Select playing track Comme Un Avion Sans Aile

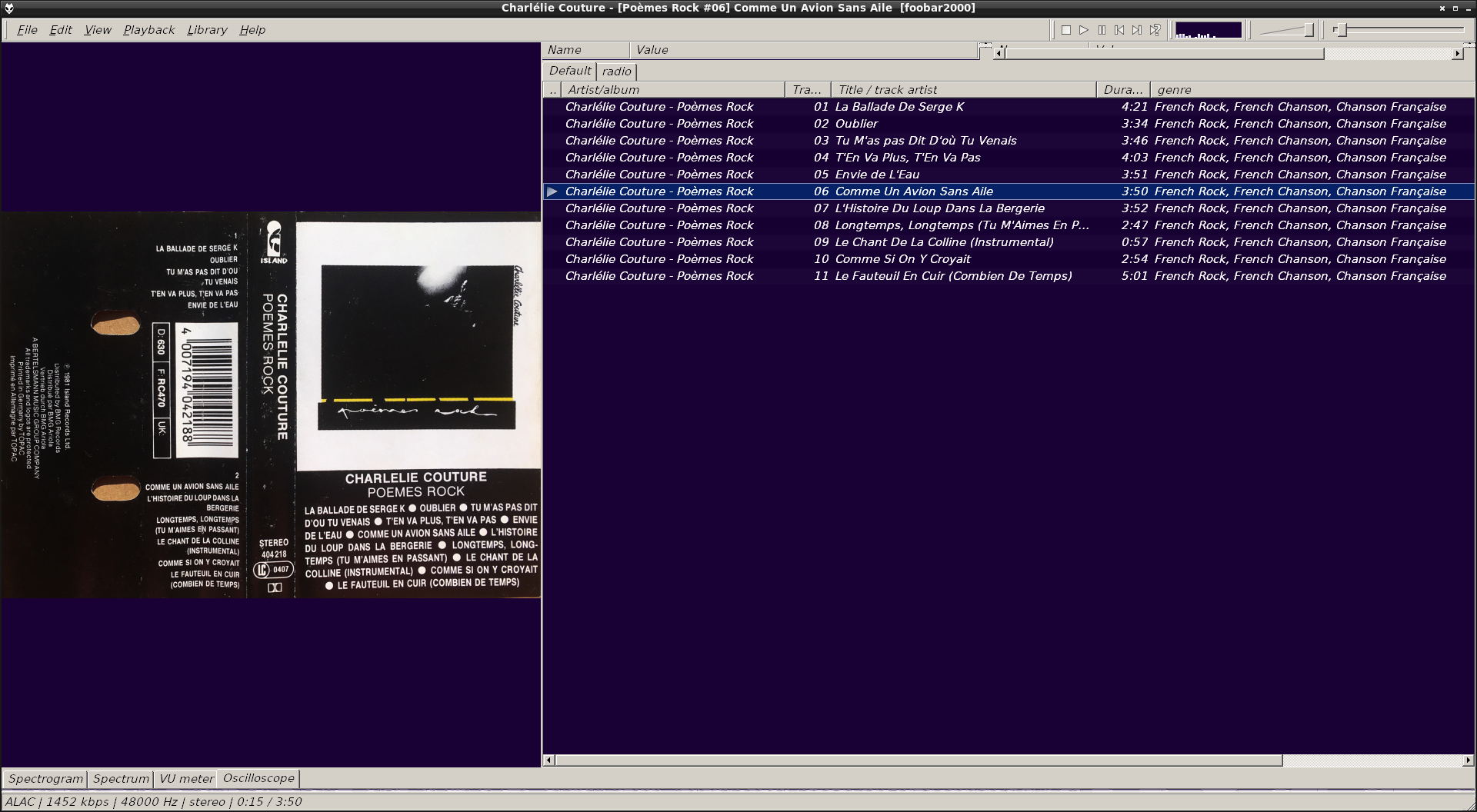pos(1009,191)
